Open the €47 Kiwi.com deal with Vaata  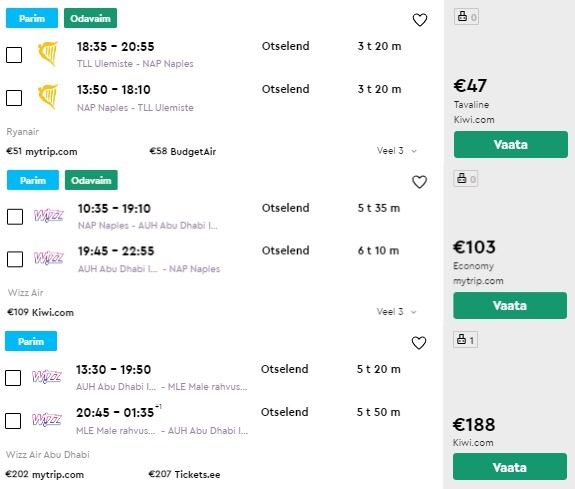coord(510,145)
